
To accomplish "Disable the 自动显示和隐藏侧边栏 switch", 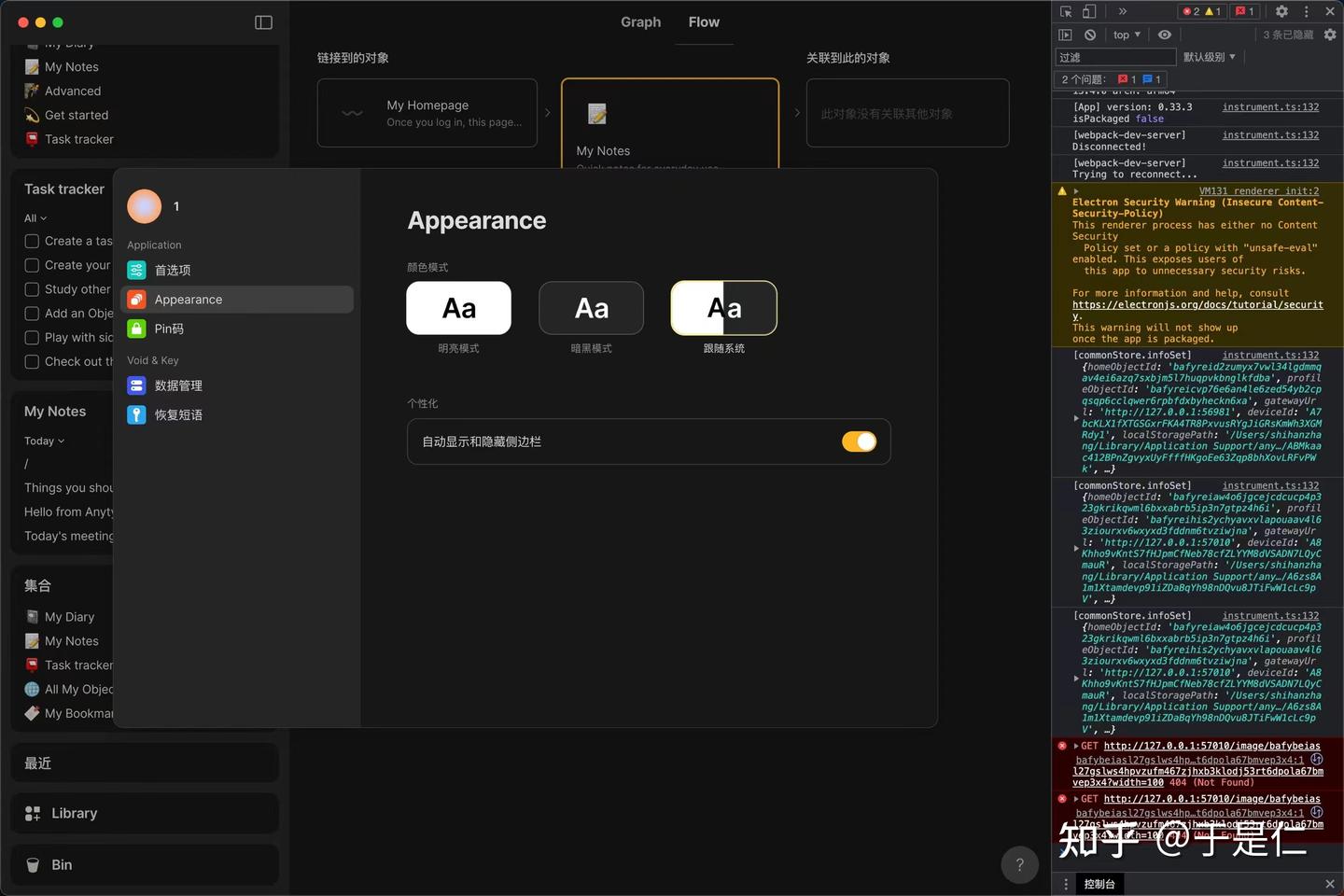I will 859,441.
